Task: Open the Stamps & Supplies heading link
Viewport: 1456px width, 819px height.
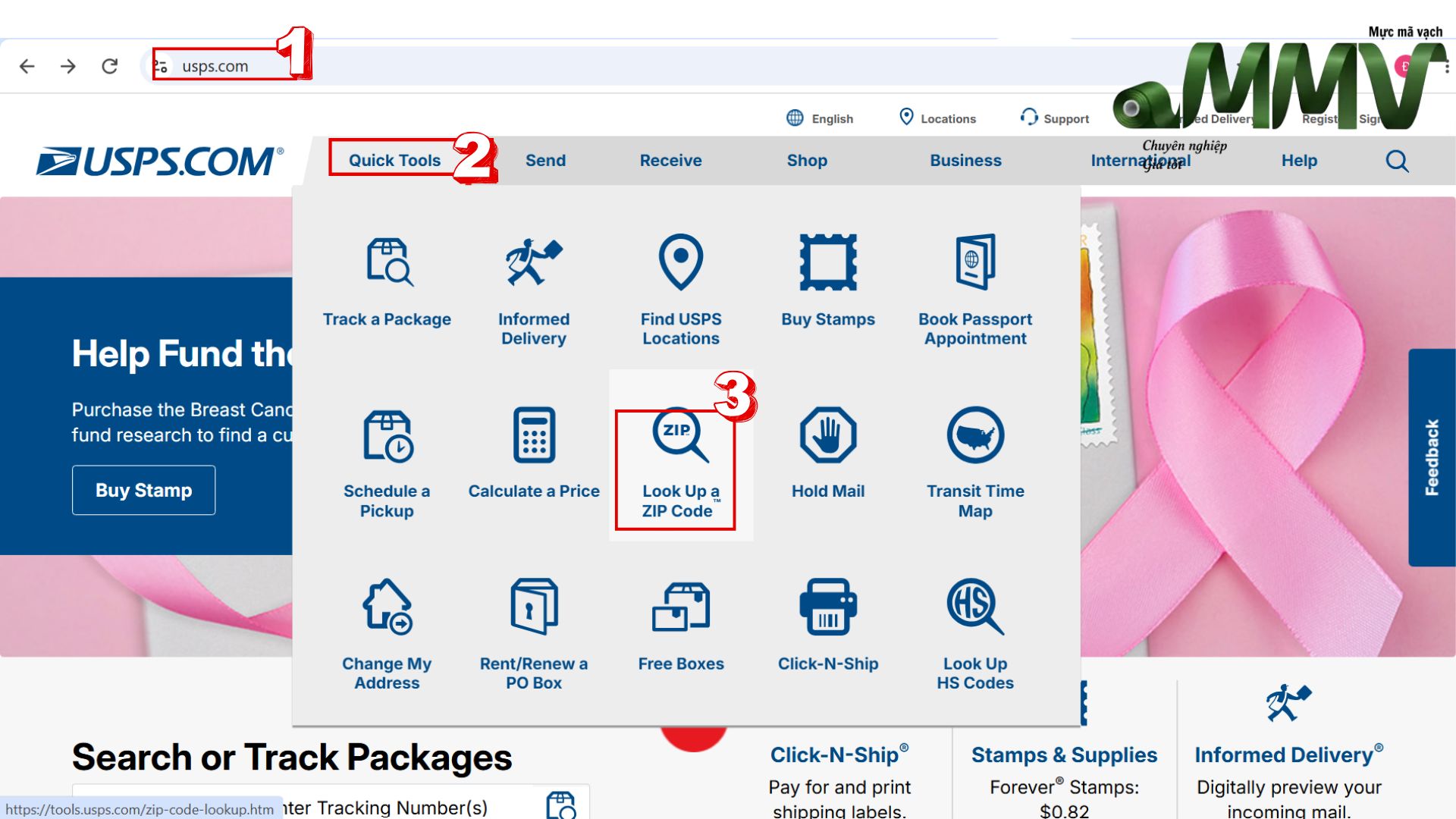Action: (1064, 755)
